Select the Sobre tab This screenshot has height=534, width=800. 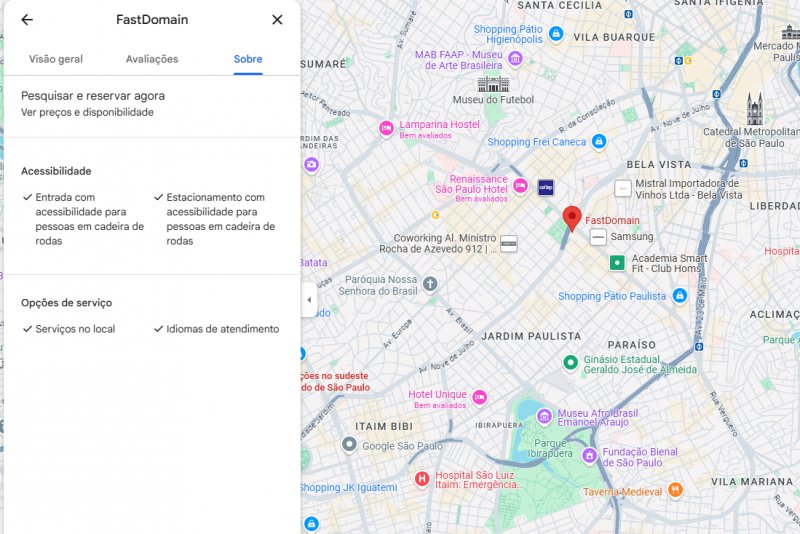248,59
